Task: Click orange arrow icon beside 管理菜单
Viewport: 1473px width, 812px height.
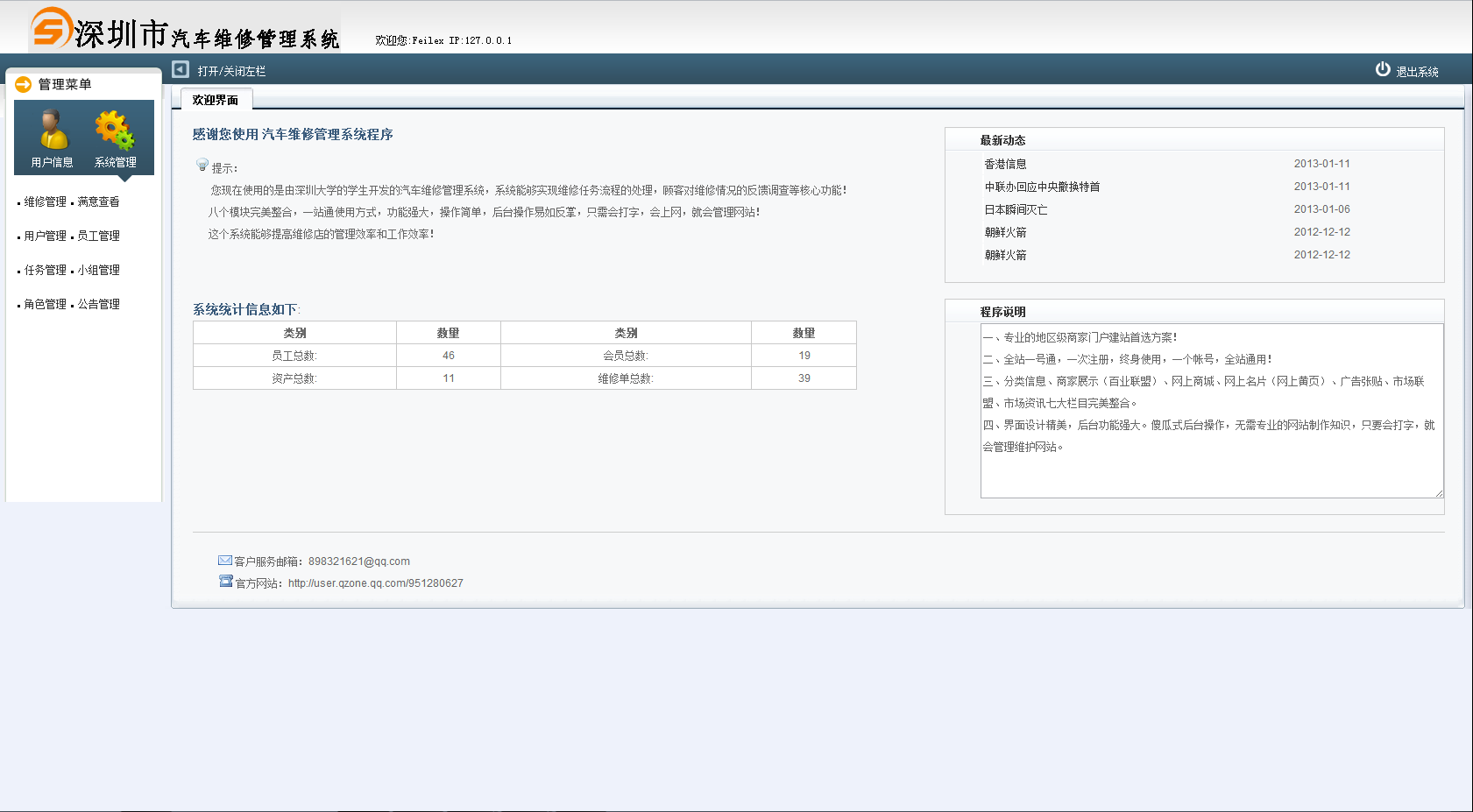Action: click(x=24, y=84)
